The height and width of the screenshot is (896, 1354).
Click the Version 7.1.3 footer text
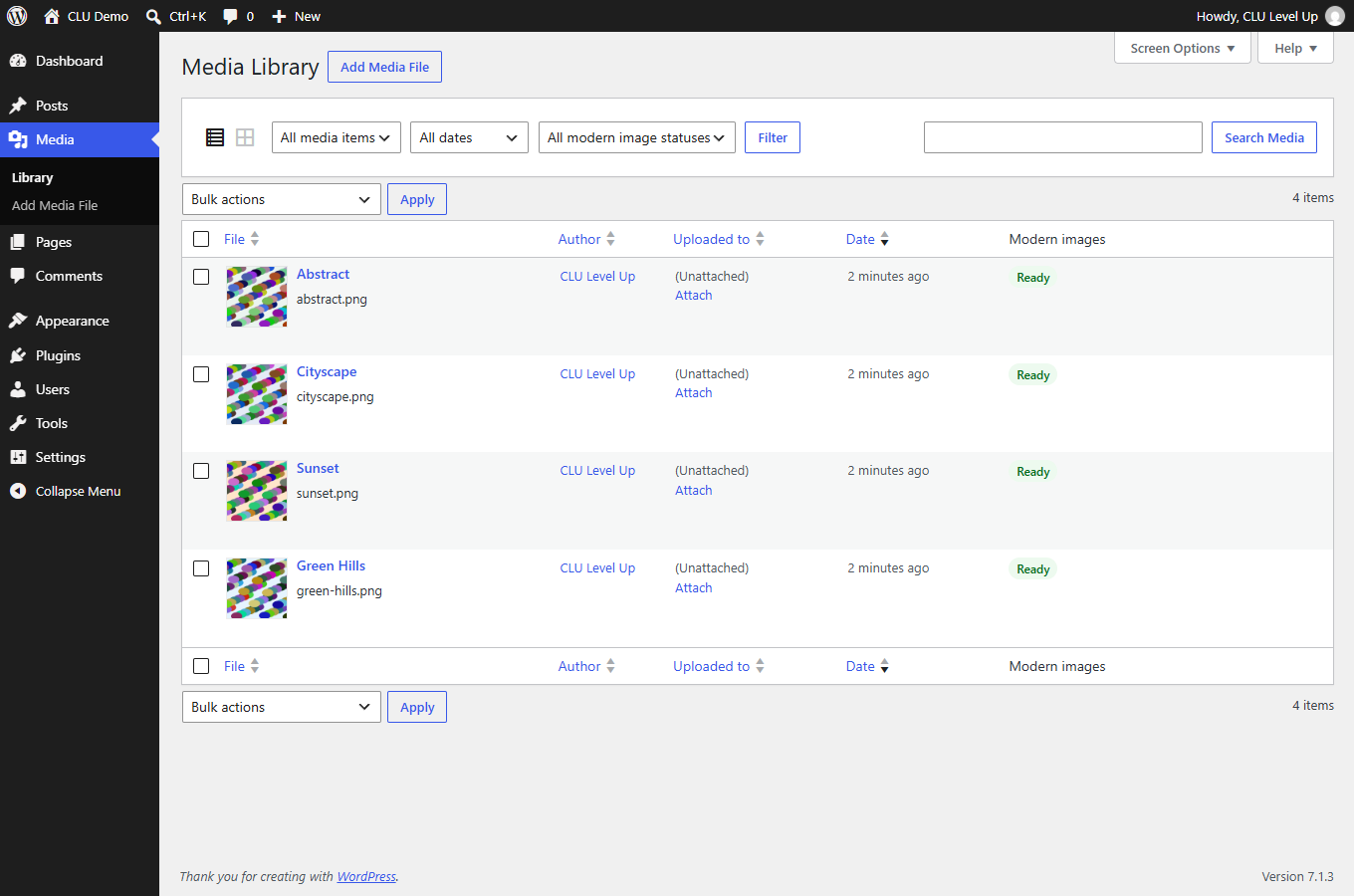(1297, 876)
